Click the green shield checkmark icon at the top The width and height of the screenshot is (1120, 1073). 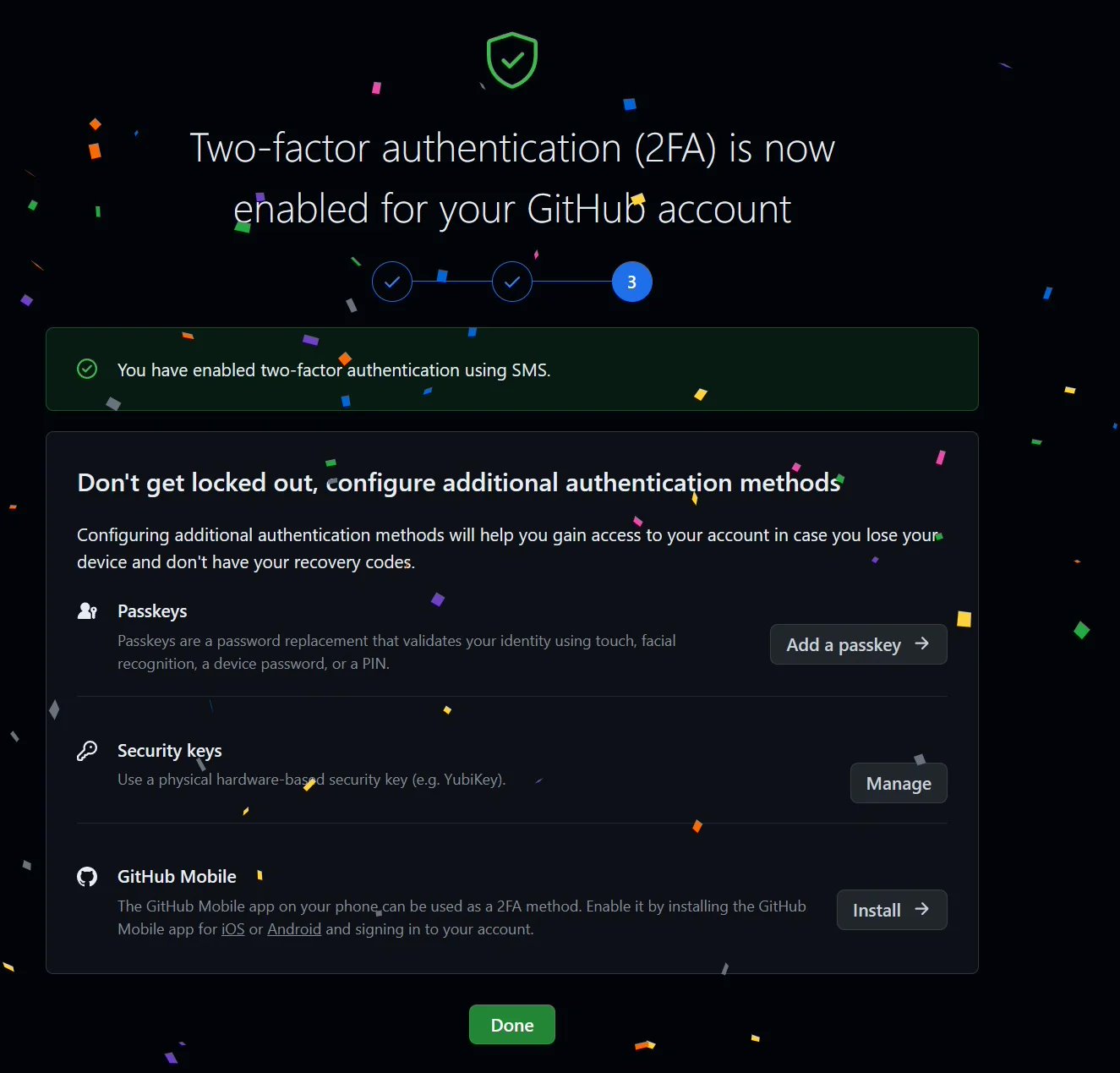click(x=511, y=59)
